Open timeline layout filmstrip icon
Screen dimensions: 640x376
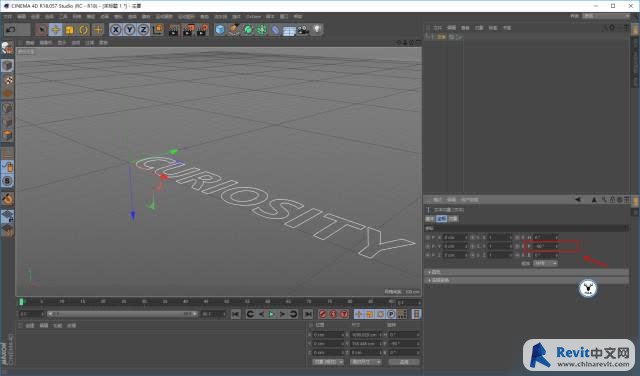(416, 314)
